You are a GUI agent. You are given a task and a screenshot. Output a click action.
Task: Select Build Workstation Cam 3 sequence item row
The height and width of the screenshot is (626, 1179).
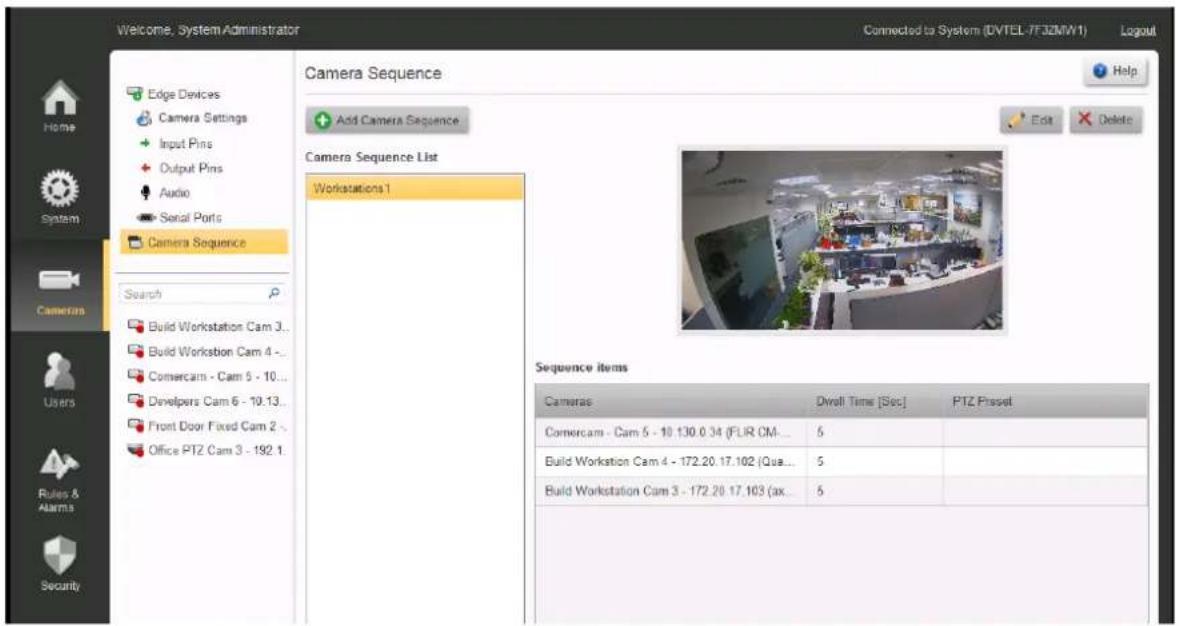click(842, 490)
